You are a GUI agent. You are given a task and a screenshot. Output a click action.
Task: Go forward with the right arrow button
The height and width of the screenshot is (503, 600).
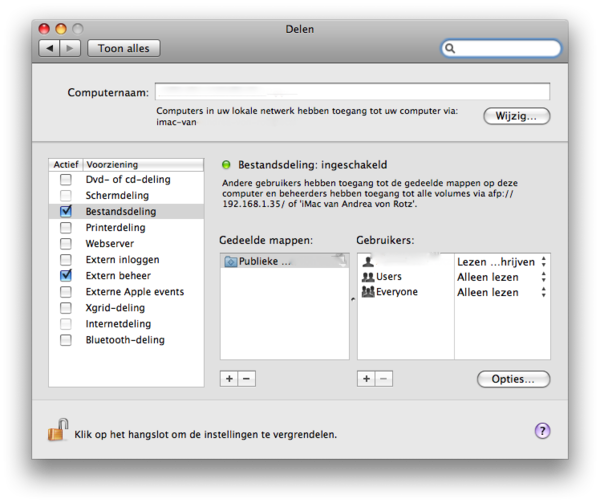pyautogui.click(x=70, y=48)
